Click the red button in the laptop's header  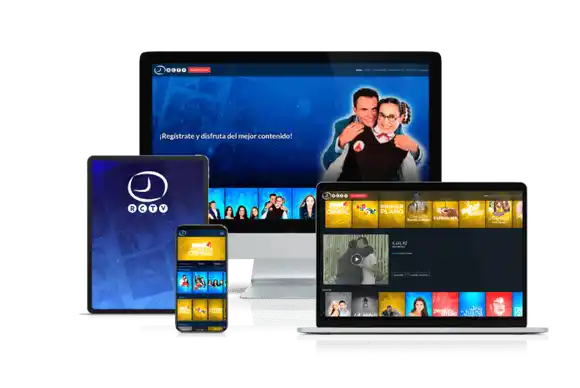358,196
